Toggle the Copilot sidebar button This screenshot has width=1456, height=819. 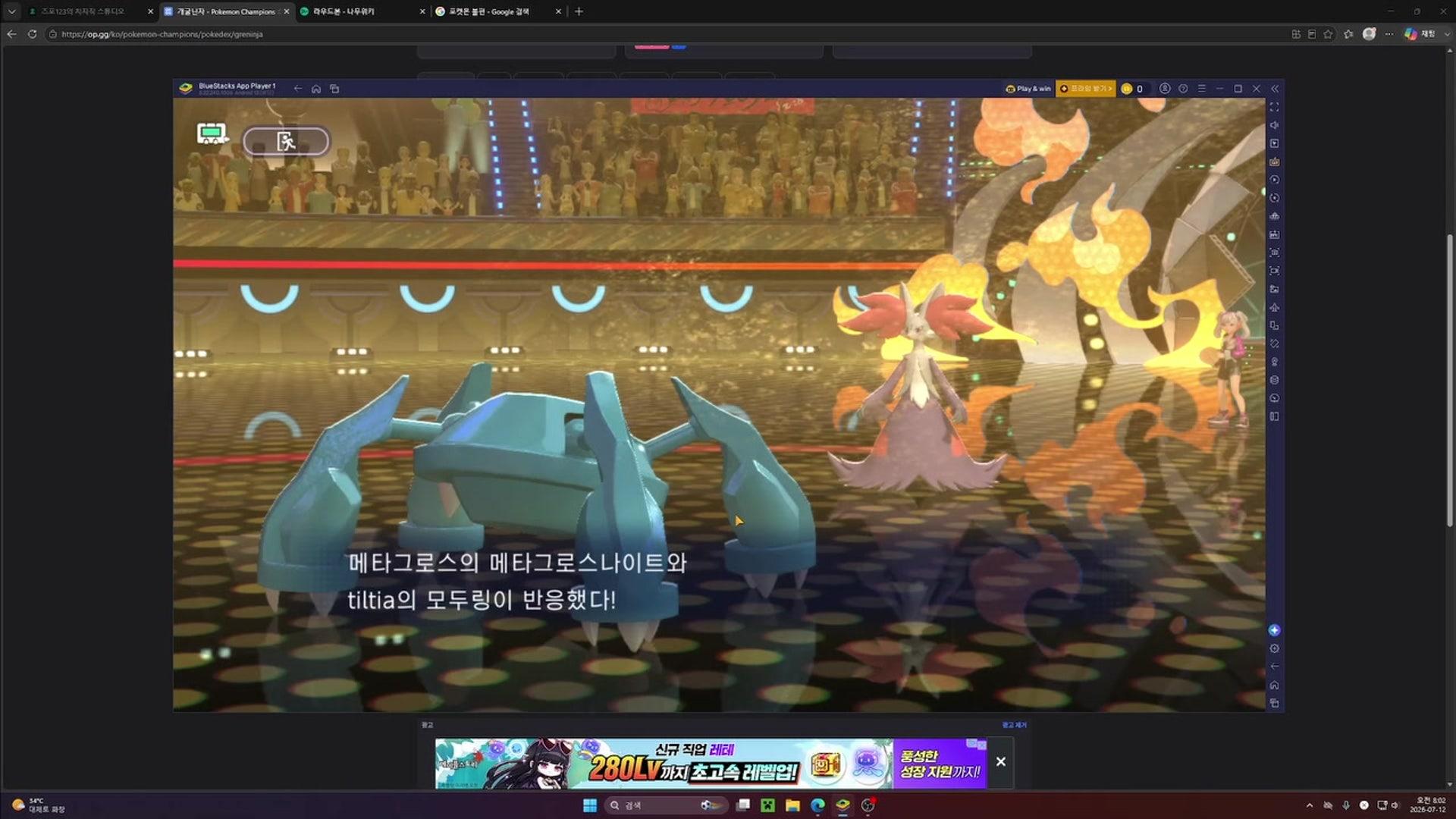(x=1410, y=34)
